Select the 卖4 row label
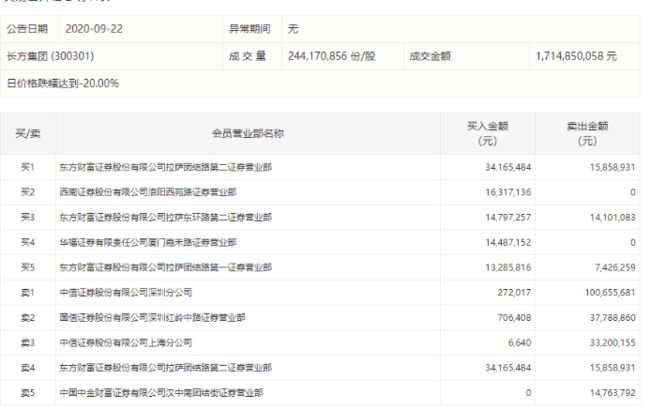650x410 pixels. 28,368
